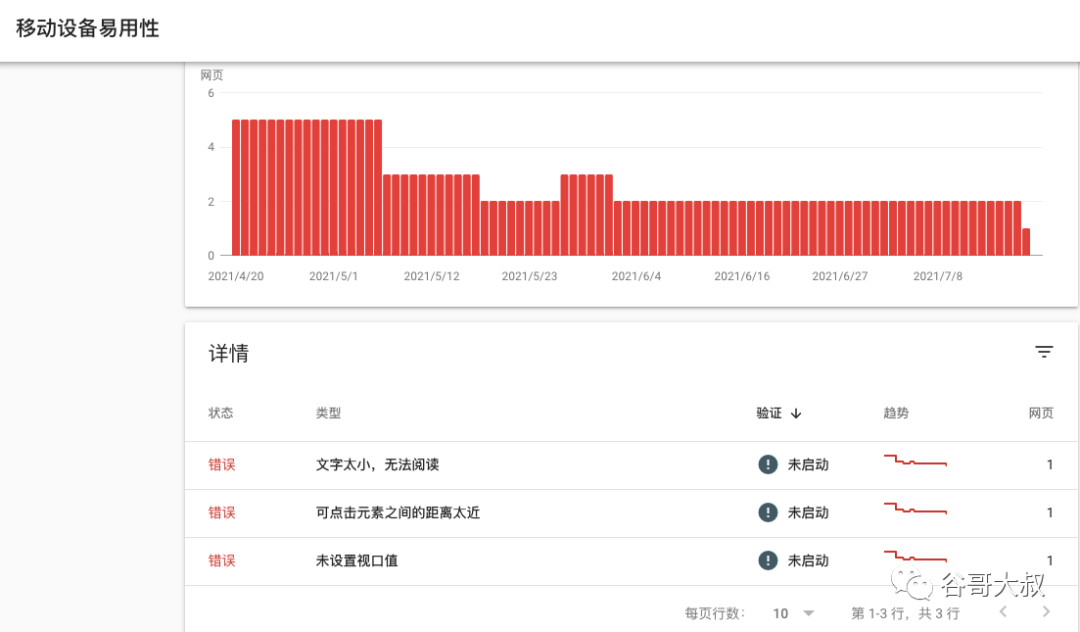Open the filter icon in 详情 panel
This screenshot has width=1080, height=632.
pyautogui.click(x=1043, y=352)
